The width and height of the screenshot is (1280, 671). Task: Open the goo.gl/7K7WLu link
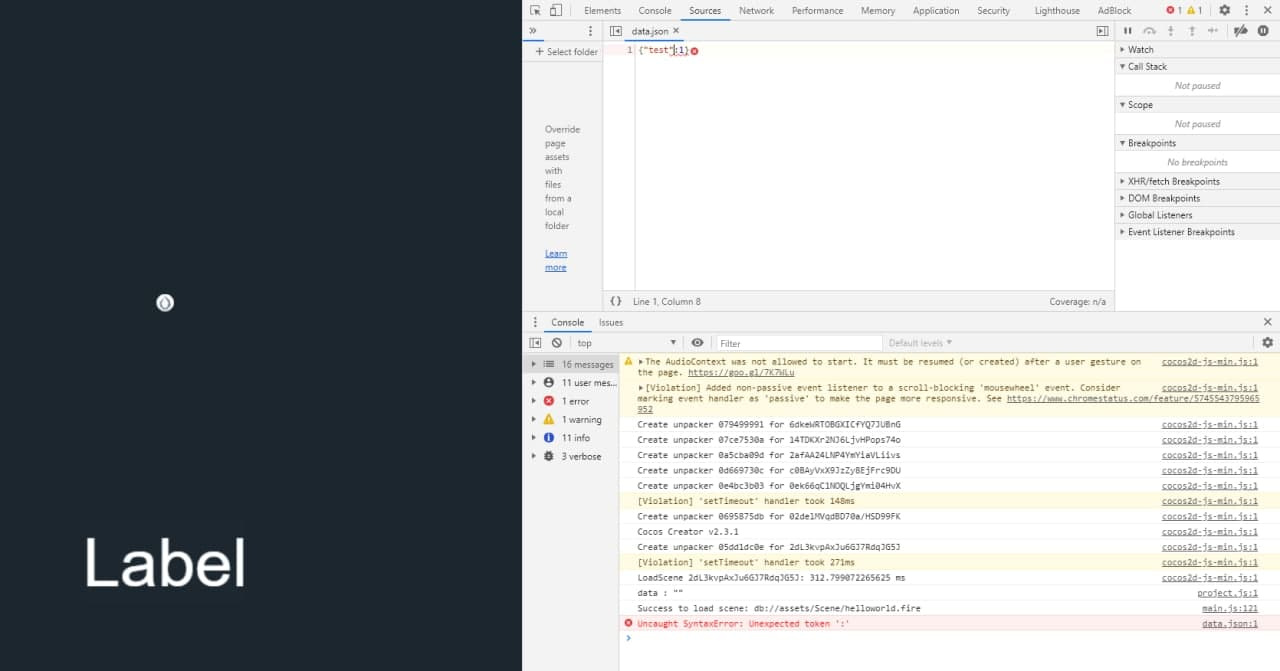(x=741, y=372)
